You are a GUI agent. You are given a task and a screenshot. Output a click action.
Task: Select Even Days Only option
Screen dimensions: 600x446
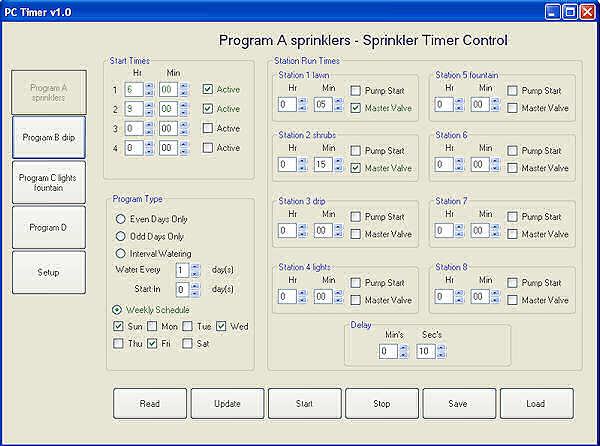click(x=121, y=219)
